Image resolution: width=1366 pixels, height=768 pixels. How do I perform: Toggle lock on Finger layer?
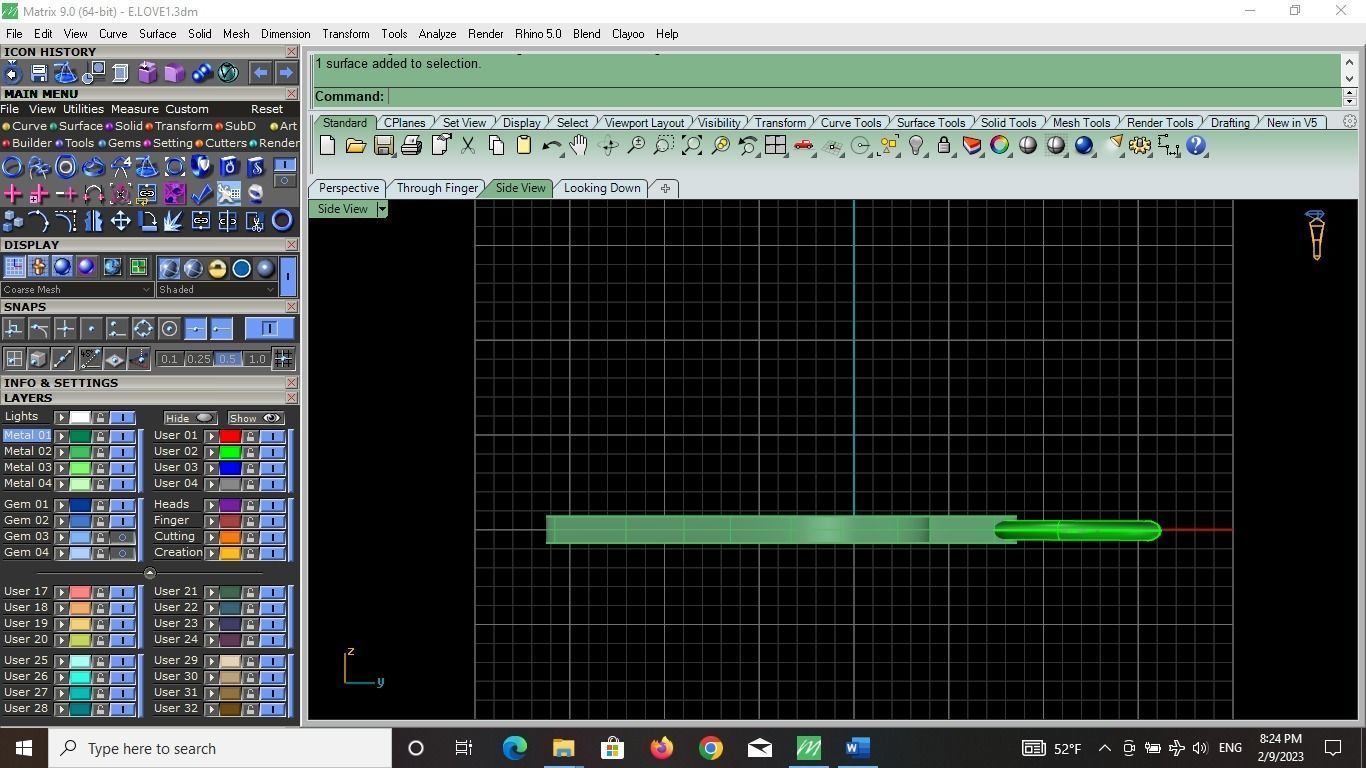(x=250, y=521)
